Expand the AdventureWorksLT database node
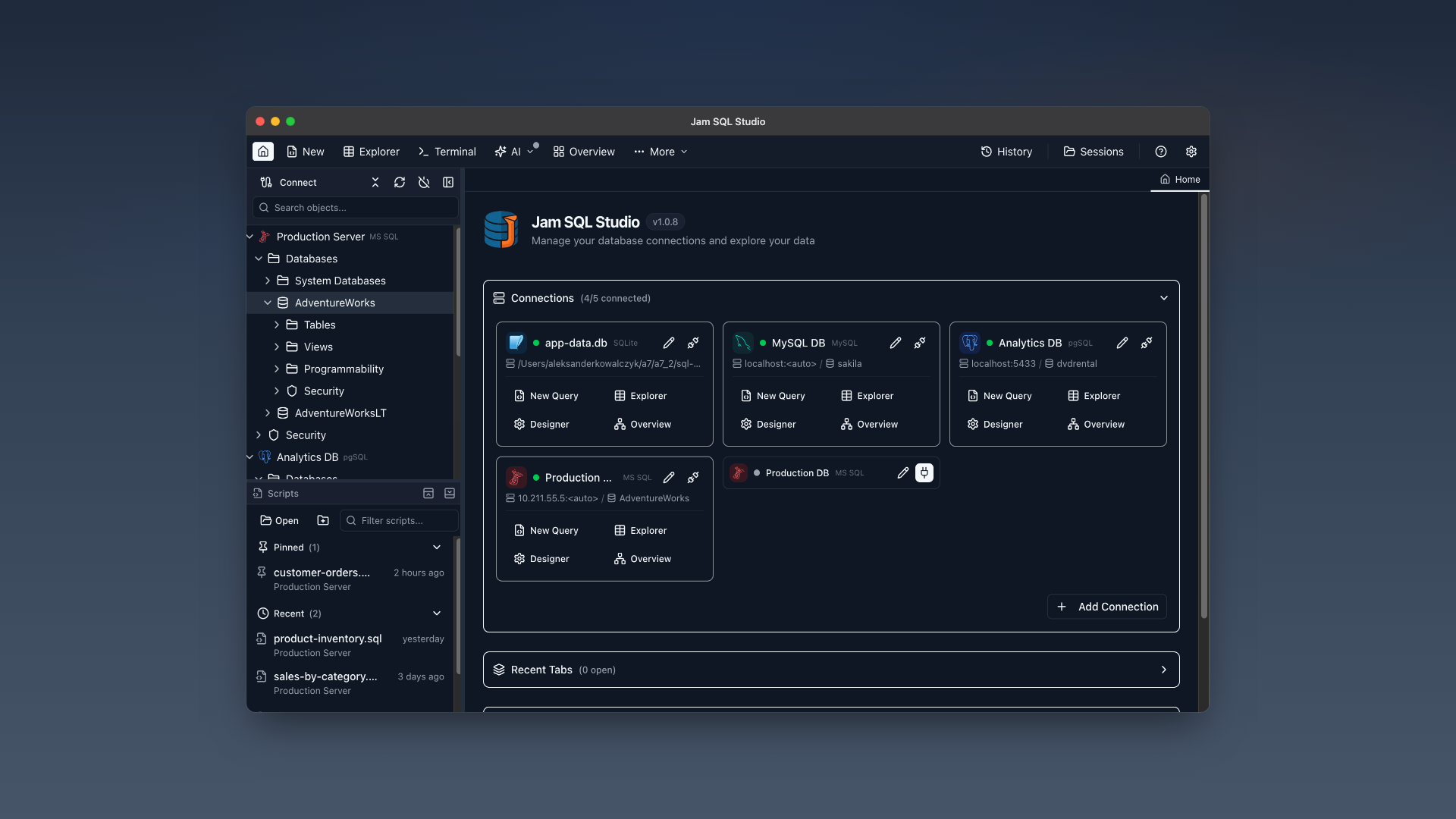1456x819 pixels. click(267, 413)
